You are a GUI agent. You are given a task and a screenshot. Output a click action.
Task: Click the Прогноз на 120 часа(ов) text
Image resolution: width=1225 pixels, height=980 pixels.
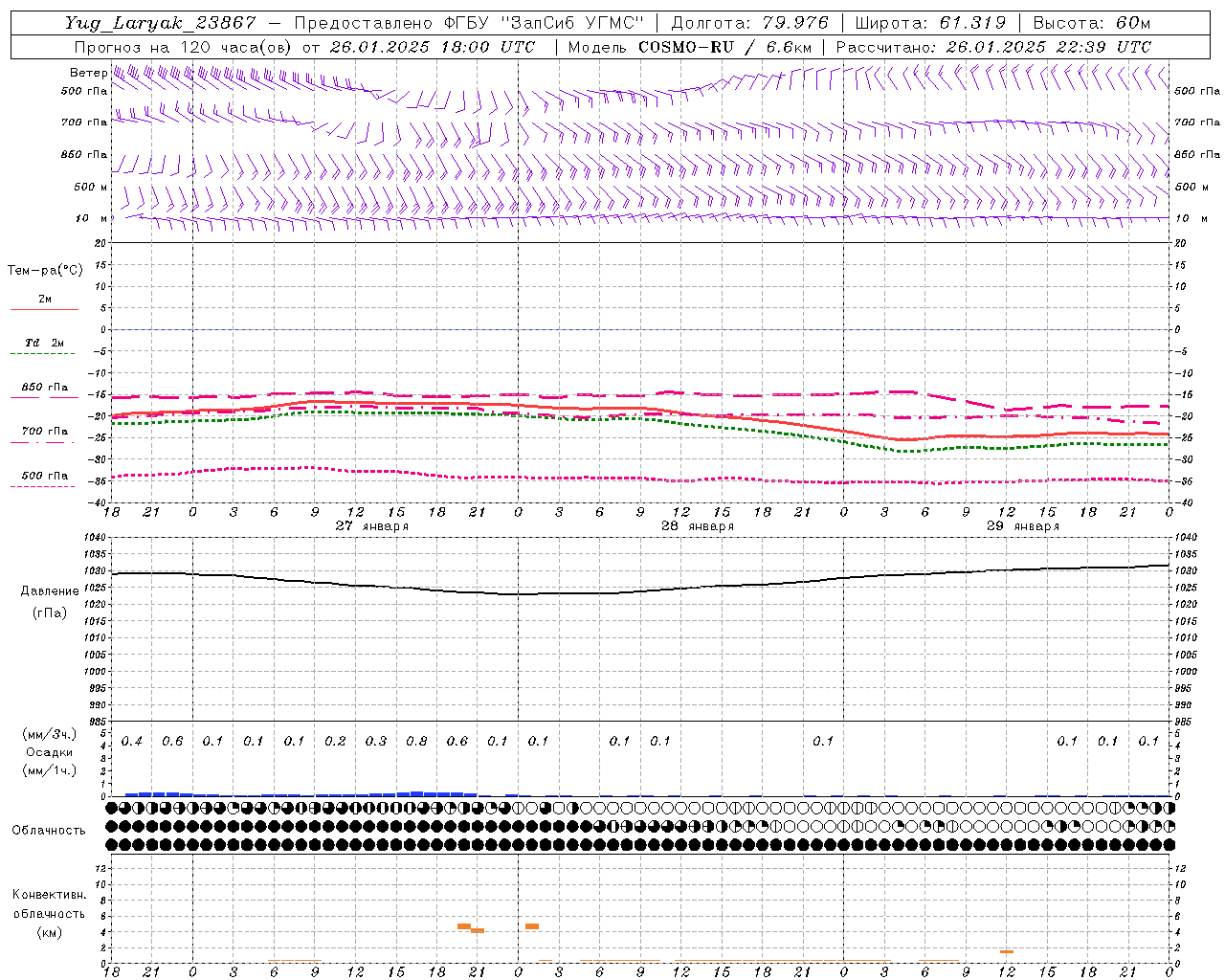184,47
